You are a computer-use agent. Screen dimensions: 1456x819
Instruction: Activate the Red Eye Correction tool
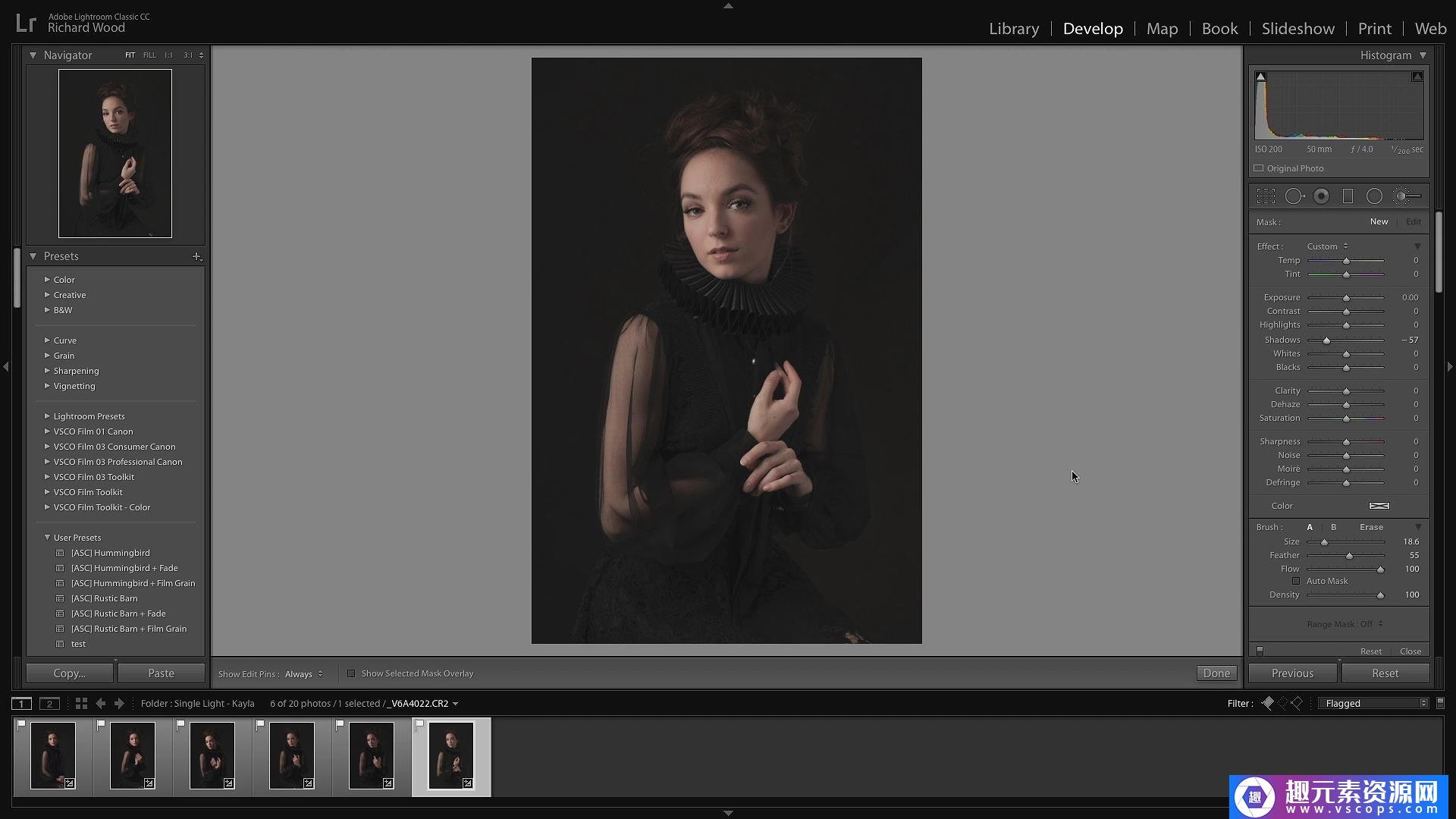[1321, 196]
